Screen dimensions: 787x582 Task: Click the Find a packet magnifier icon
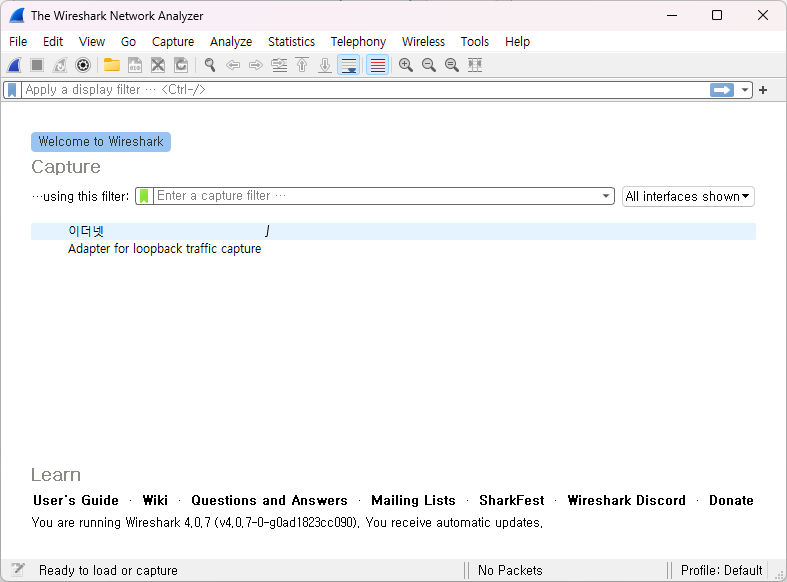(210, 65)
